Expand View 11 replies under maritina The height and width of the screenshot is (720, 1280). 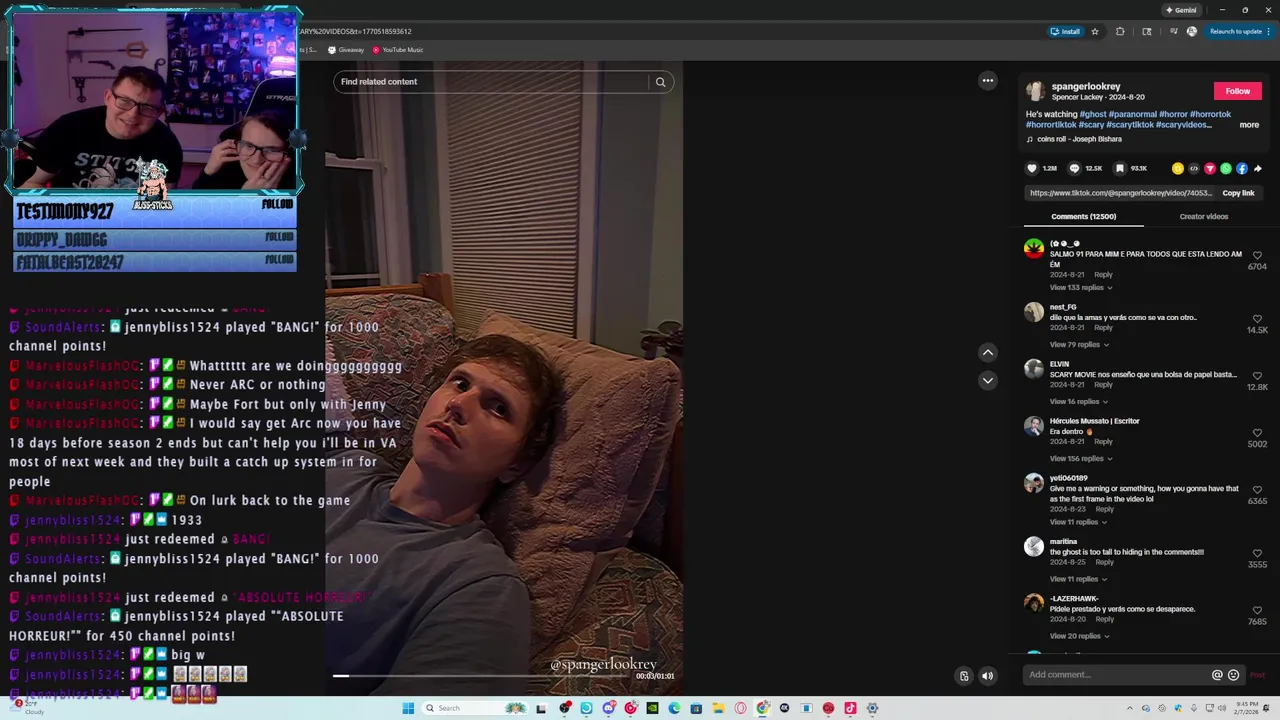pyautogui.click(x=1078, y=579)
